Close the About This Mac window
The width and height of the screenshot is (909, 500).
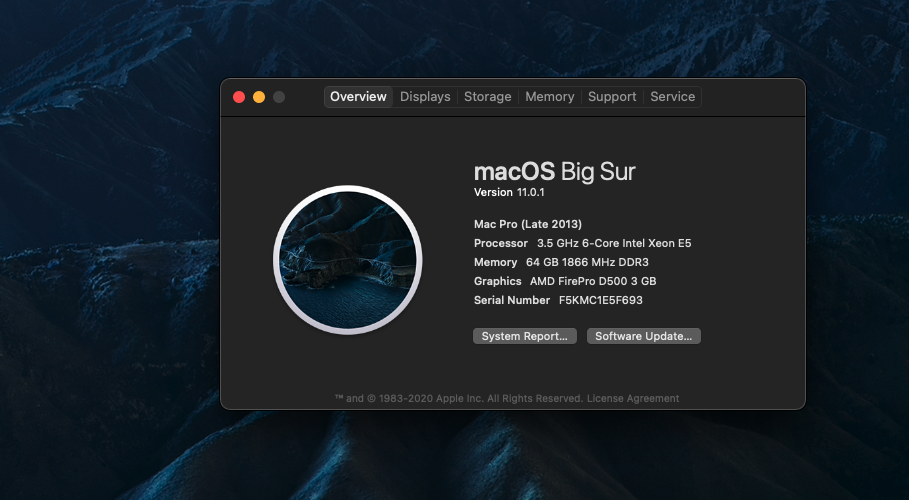point(239,97)
